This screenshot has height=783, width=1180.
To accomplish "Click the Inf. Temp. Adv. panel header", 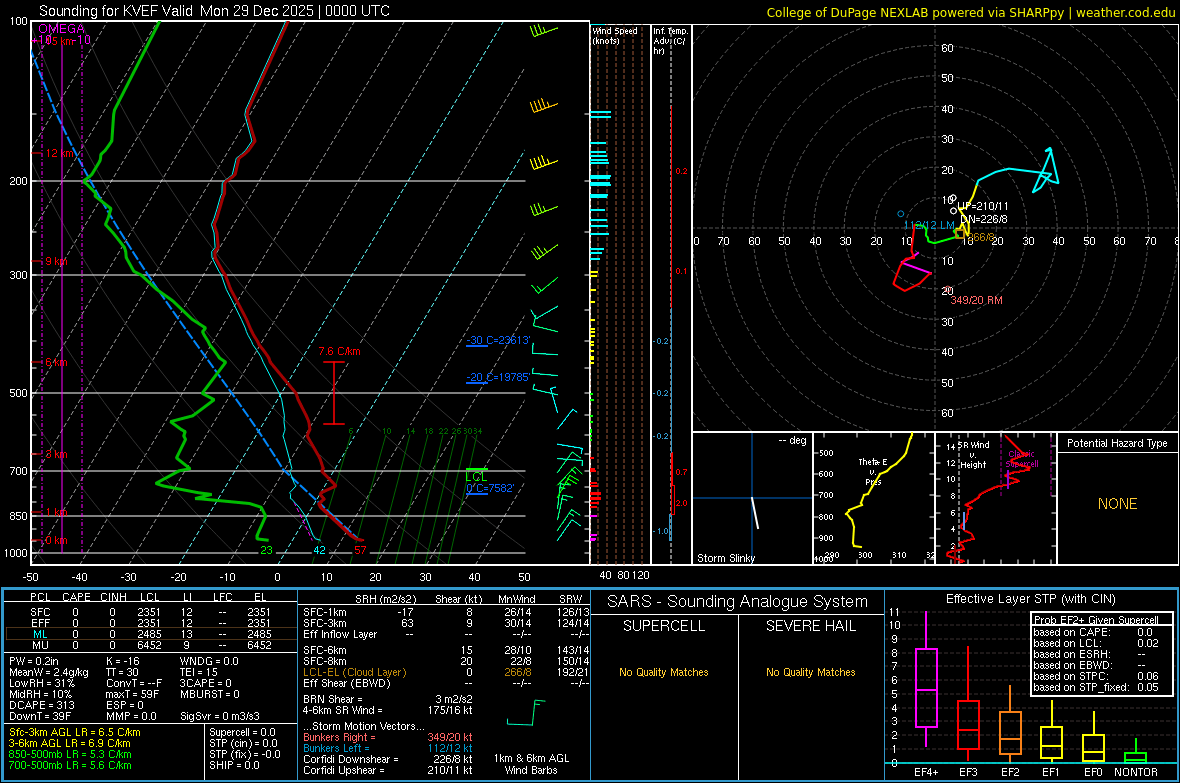I will click(x=671, y=41).
